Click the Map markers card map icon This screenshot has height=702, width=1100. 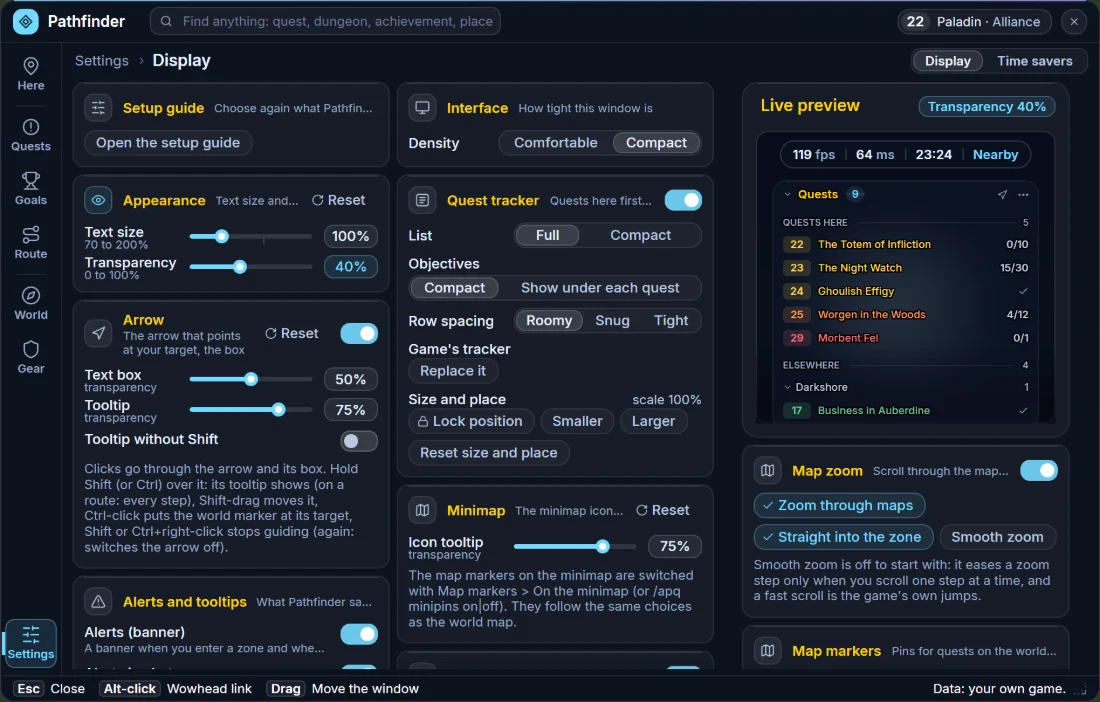click(x=767, y=651)
